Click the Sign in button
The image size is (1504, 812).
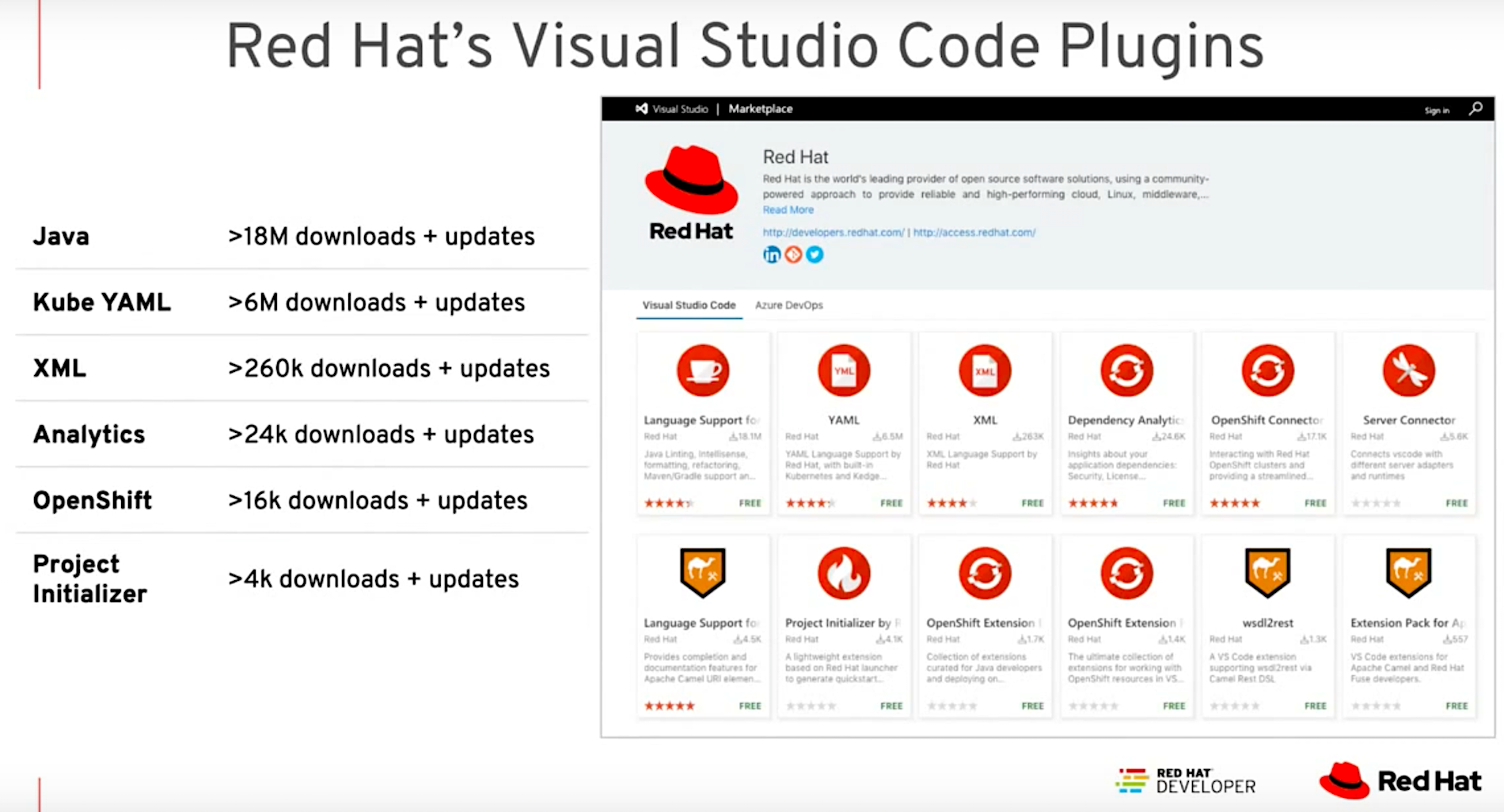tap(1437, 111)
